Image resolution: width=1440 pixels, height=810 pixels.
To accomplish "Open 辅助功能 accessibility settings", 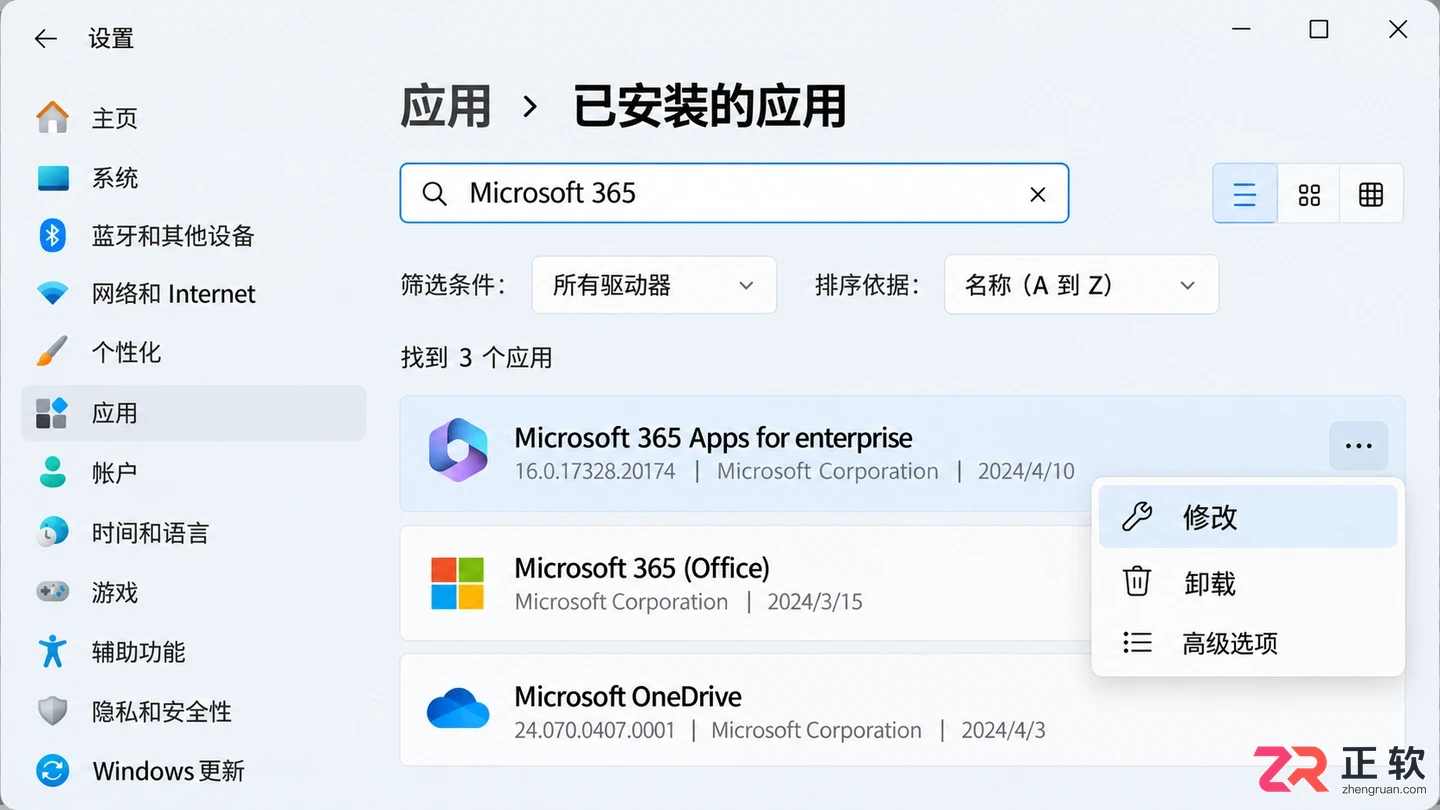I will tap(194, 652).
